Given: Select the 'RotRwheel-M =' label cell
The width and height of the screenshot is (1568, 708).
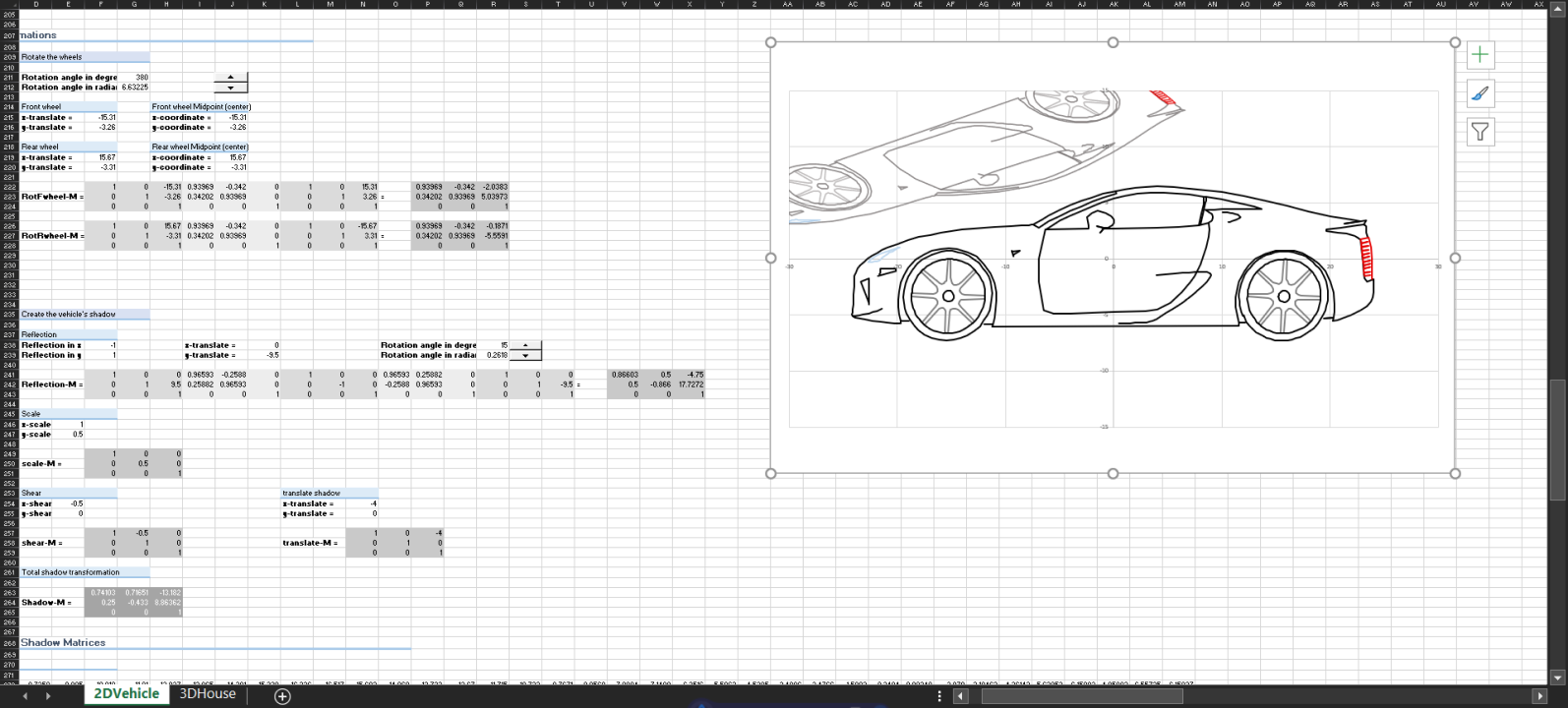Looking at the screenshot, I should [52, 235].
